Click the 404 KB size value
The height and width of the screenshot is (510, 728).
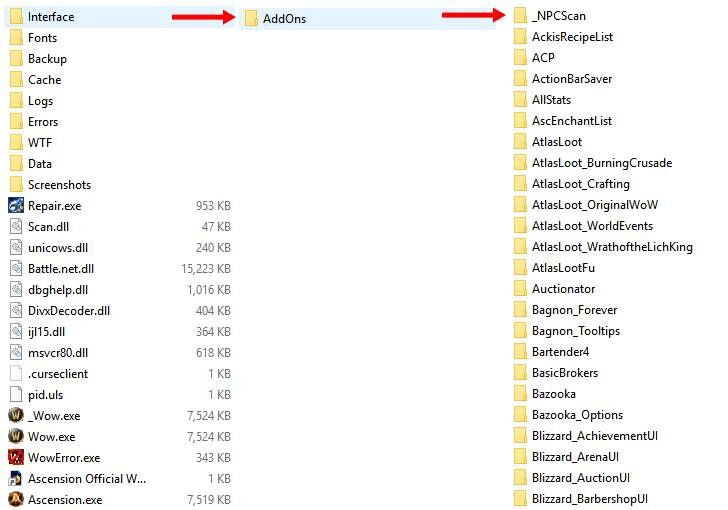click(213, 310)
